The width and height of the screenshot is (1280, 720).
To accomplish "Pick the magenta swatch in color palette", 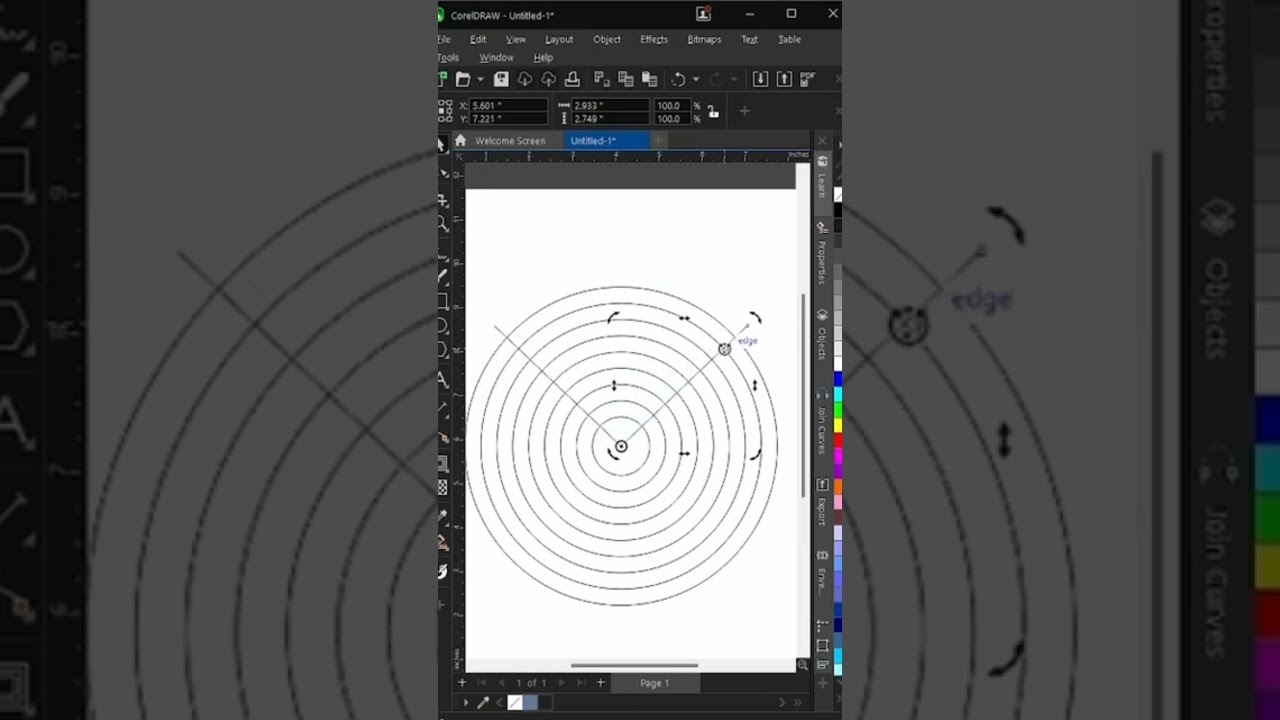I will point(838,456).
